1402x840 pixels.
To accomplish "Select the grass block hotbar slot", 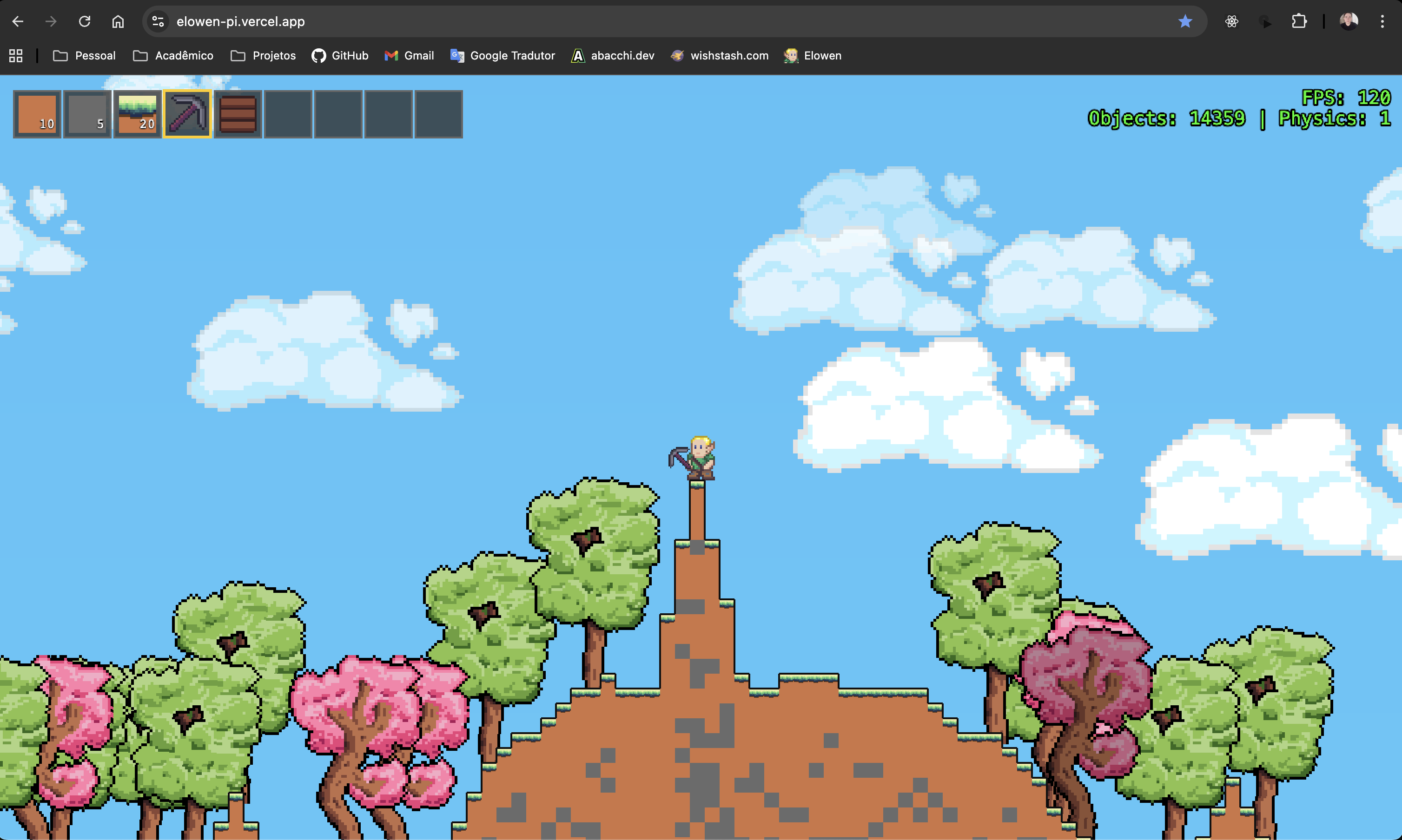I will tap(137, 114).
